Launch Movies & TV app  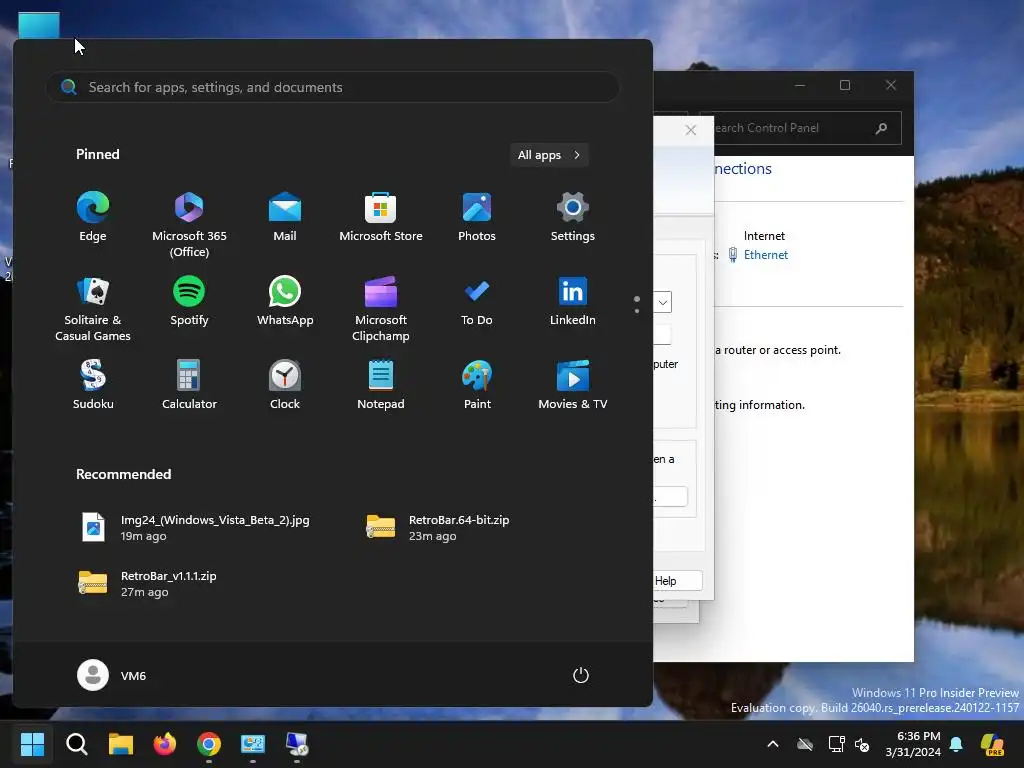pyautogui.click(x=573, y=385)
